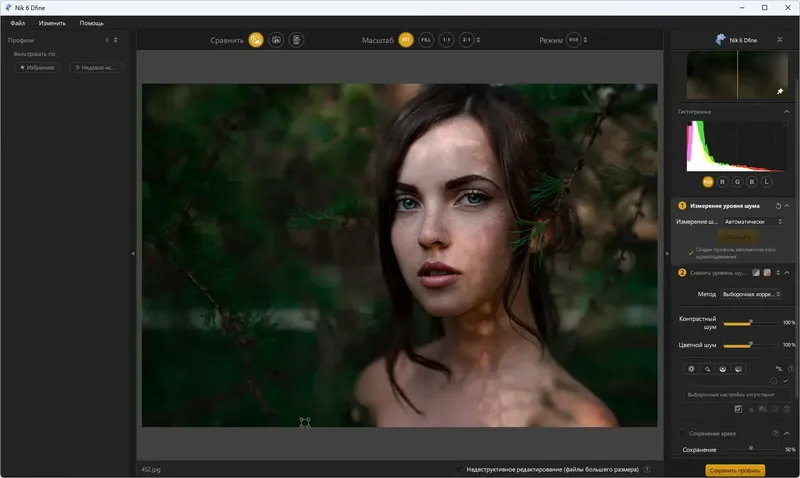
Task: Open the 'Помощь' menu
Action: point(91,22)
